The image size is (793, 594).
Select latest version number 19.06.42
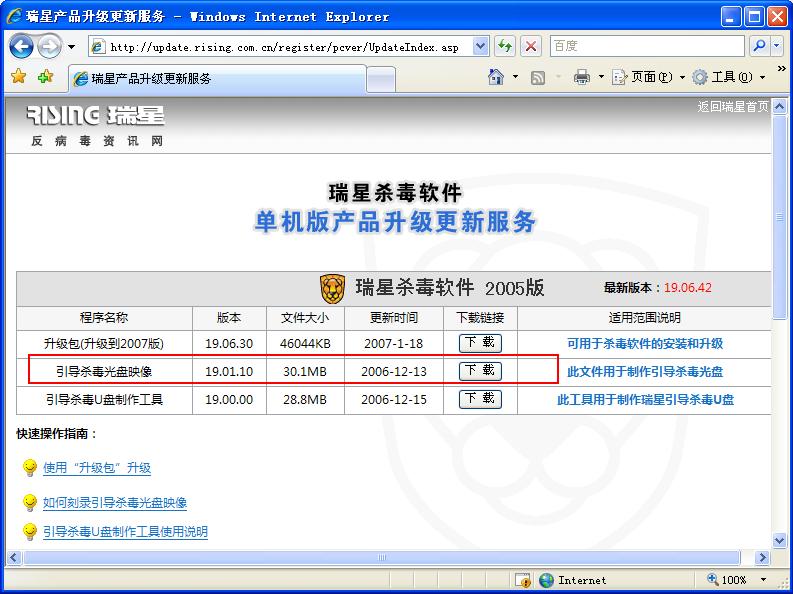pos(688,288)
